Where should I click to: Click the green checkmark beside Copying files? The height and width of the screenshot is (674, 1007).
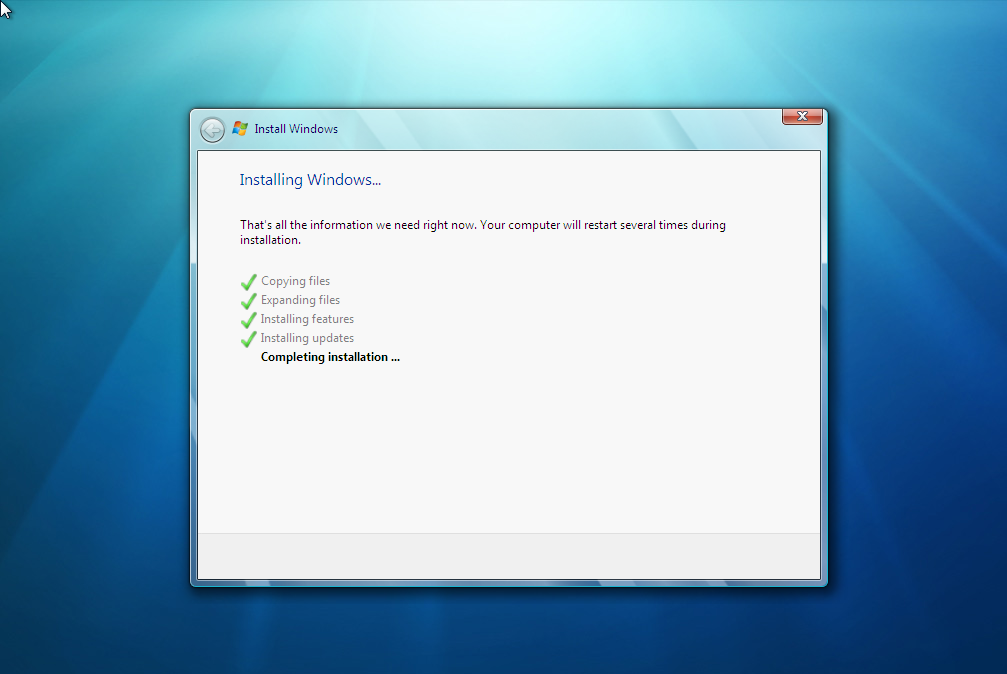[249, 282]
